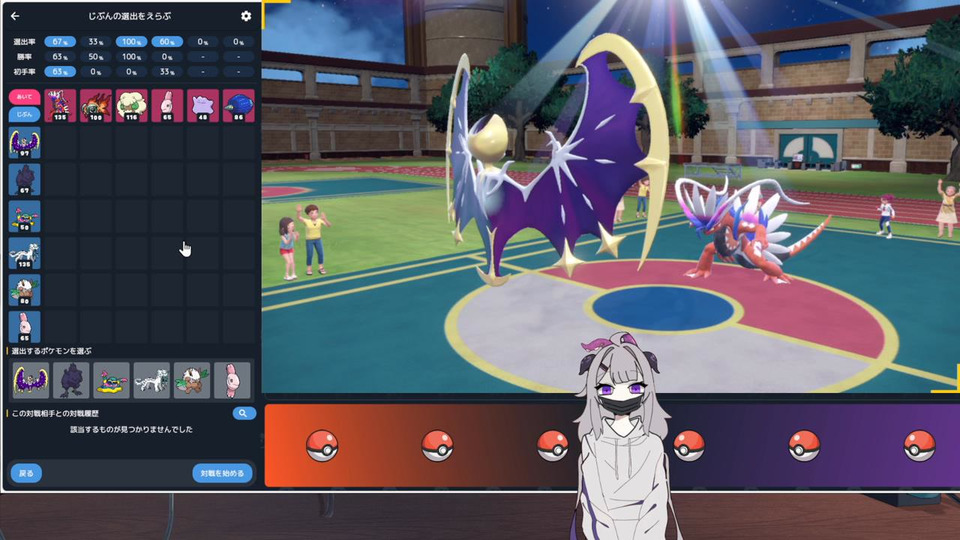Click the message 該当するものが見つかりませんでした
This screenshot has width=960, height=540.
[132, 429]
